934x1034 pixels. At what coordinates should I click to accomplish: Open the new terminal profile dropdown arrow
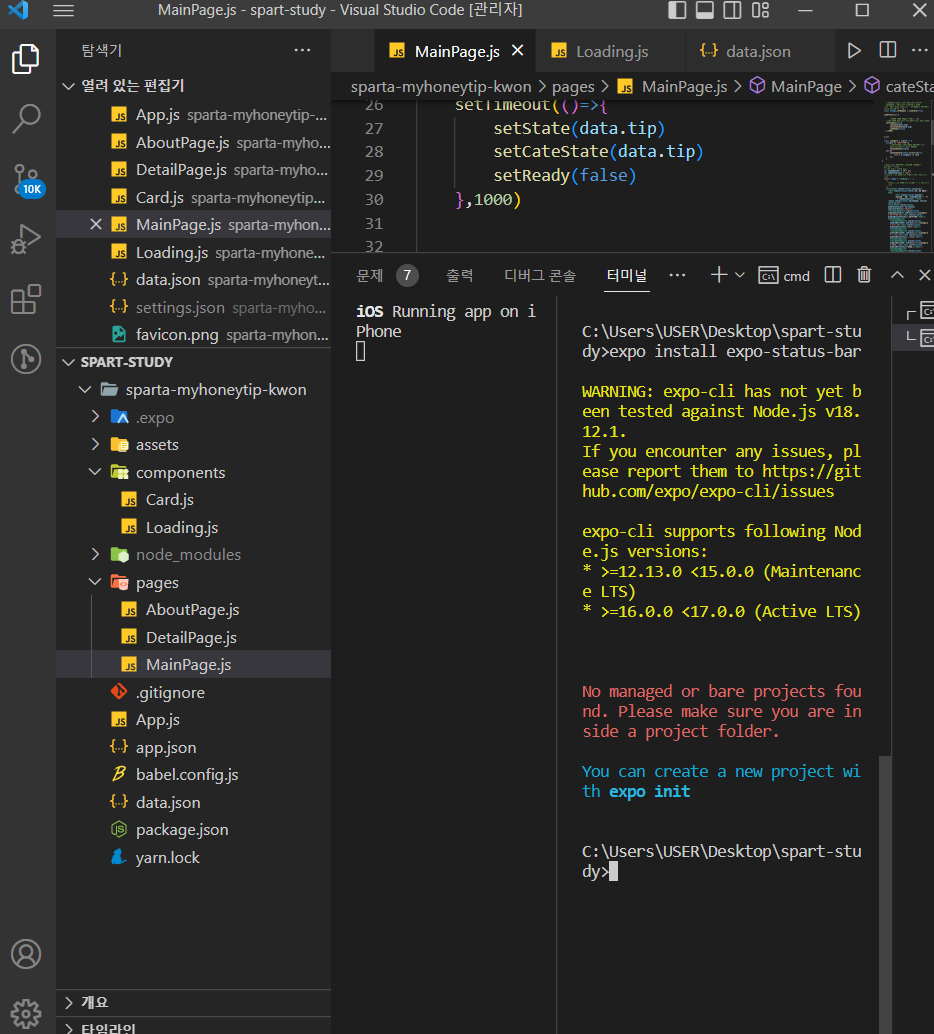(x=739, y=275)
